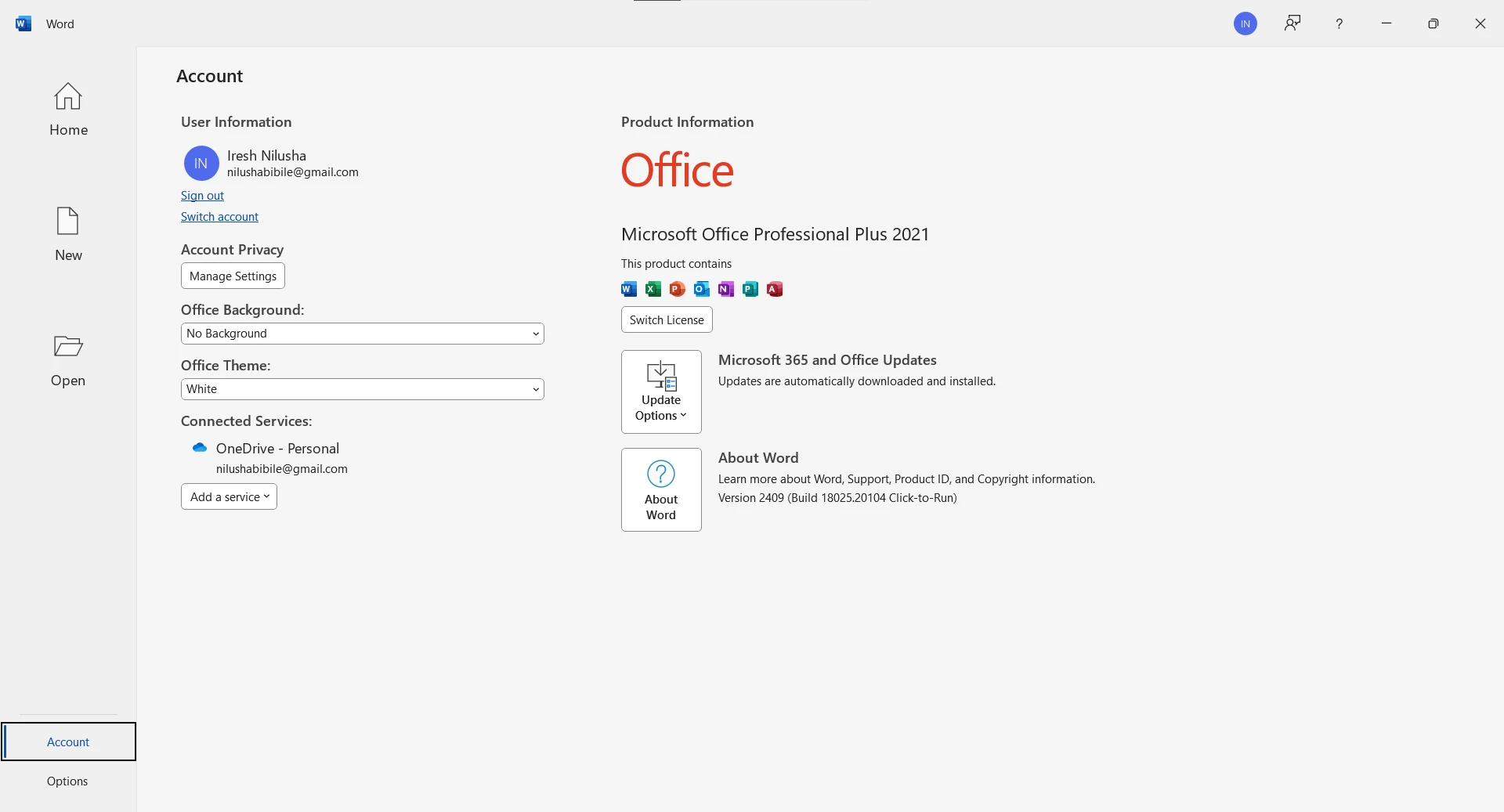The width and height of the screenshot is (1504, 812).
Task: Click the Version 2409 build text
Action: [837, 498]
